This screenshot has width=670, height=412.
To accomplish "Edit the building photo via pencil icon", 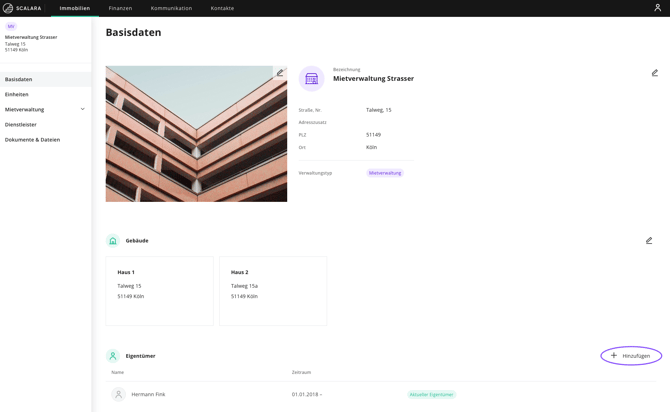I will tap(280, 73).
